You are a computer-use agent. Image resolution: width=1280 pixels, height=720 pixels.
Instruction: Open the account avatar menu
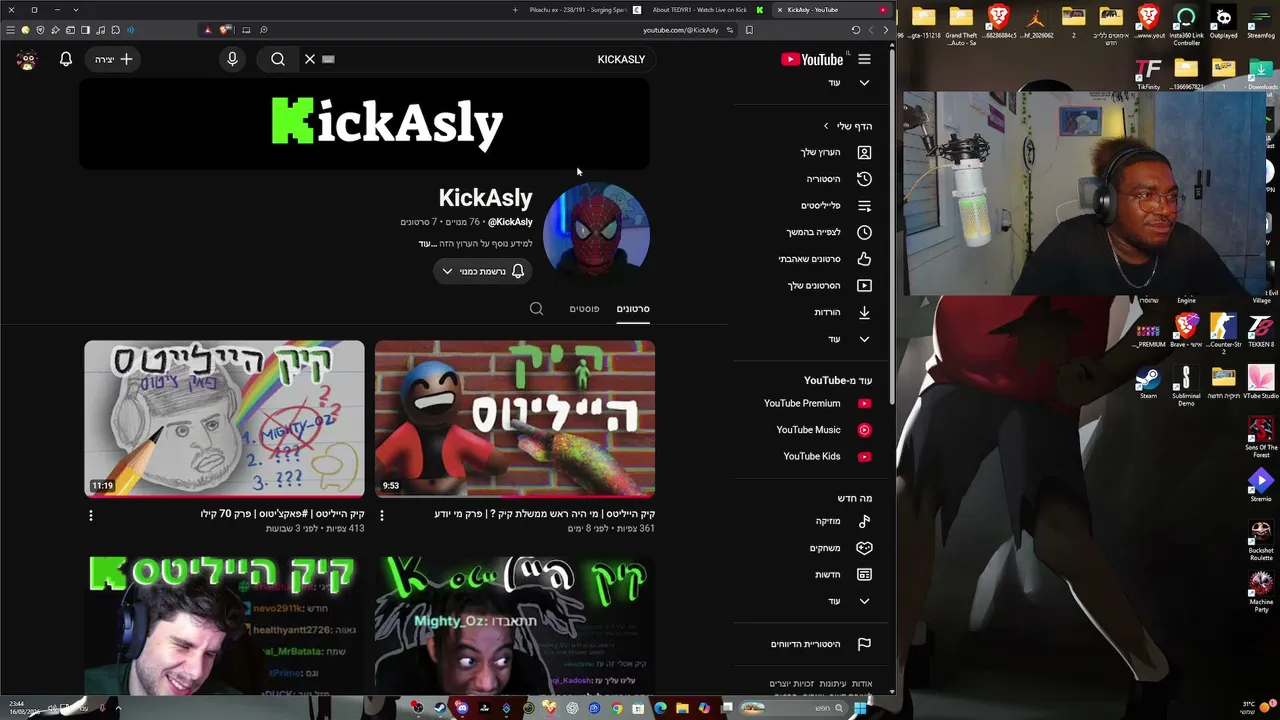coord(27,59)
